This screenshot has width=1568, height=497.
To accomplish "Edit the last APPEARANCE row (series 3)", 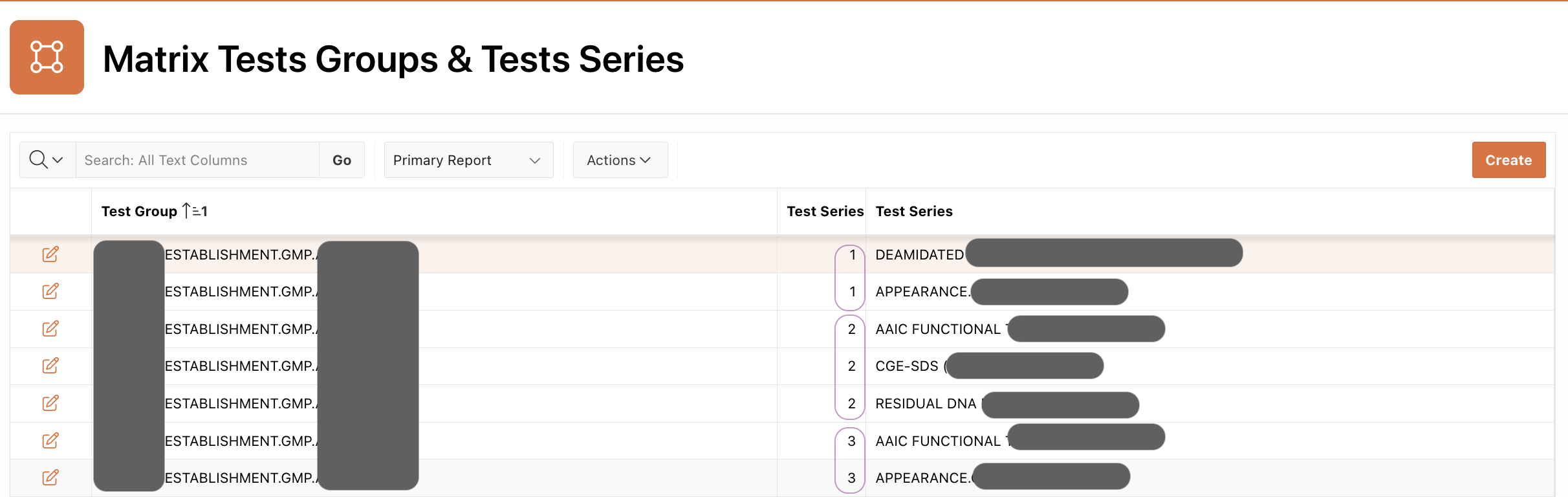I will click(x=50, y=478).
